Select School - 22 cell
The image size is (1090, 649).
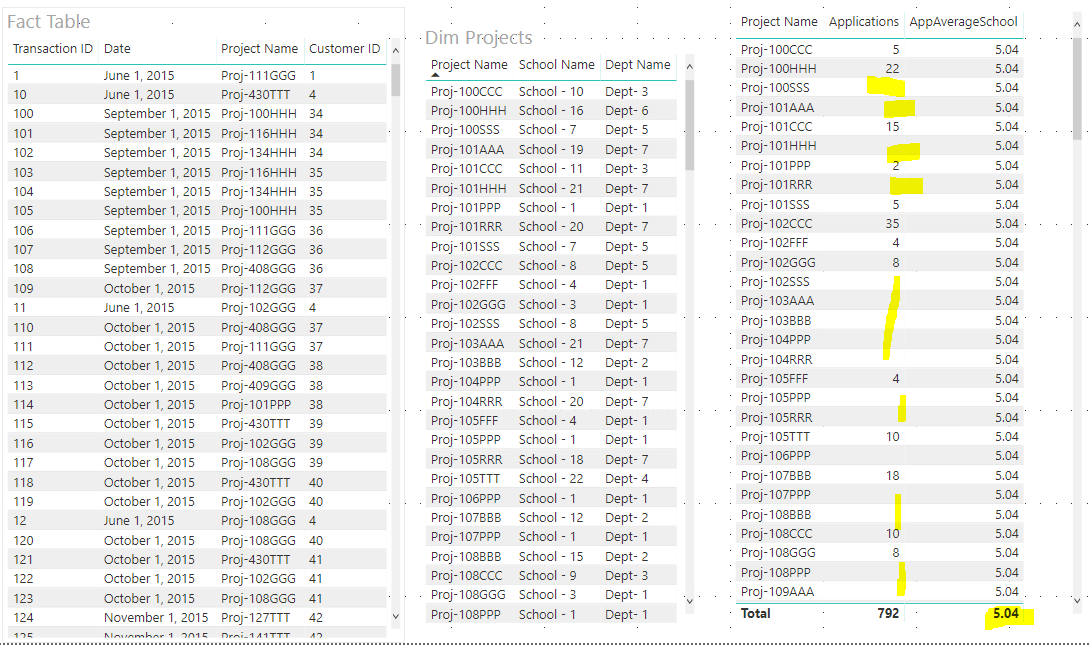[x=551, y=479]
